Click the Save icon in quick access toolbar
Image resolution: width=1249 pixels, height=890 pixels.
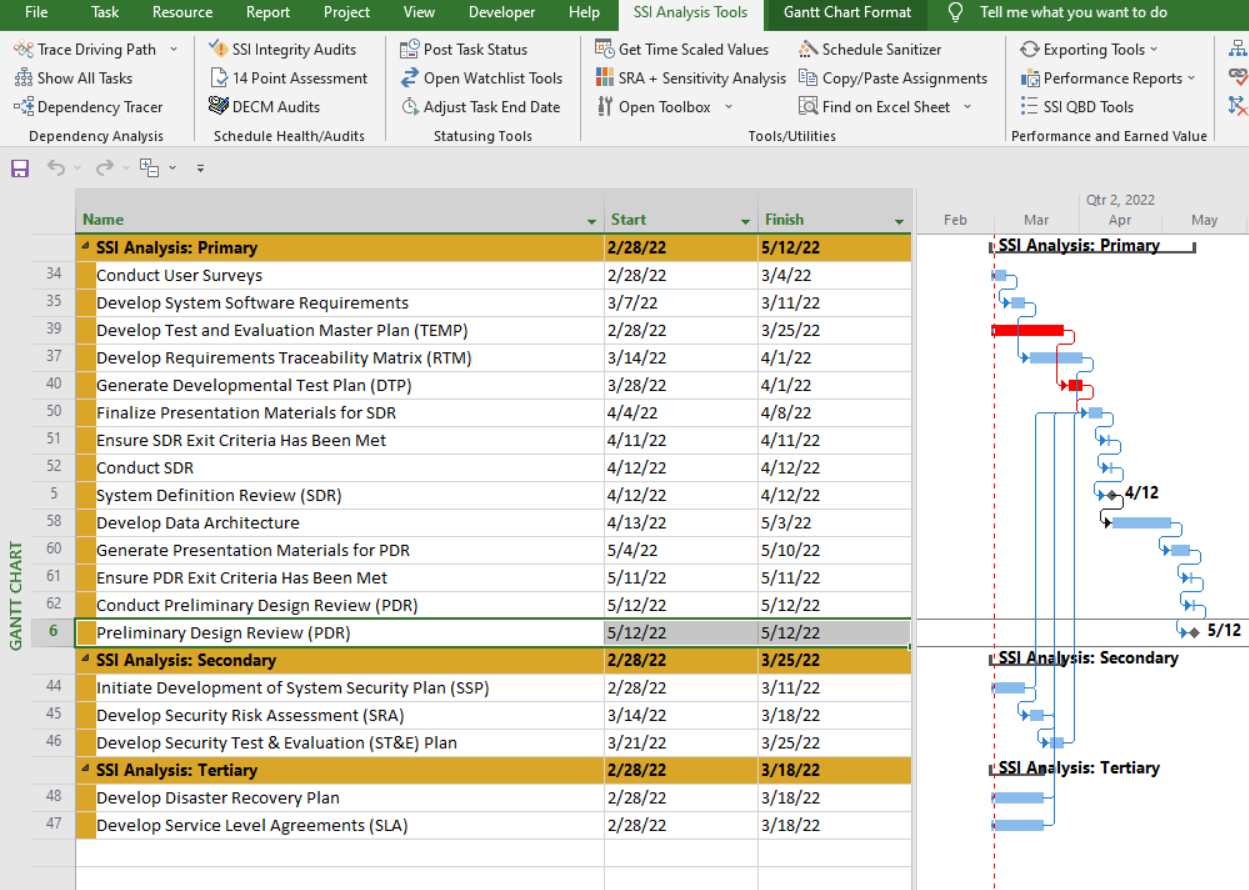click(x=20, y=168)
